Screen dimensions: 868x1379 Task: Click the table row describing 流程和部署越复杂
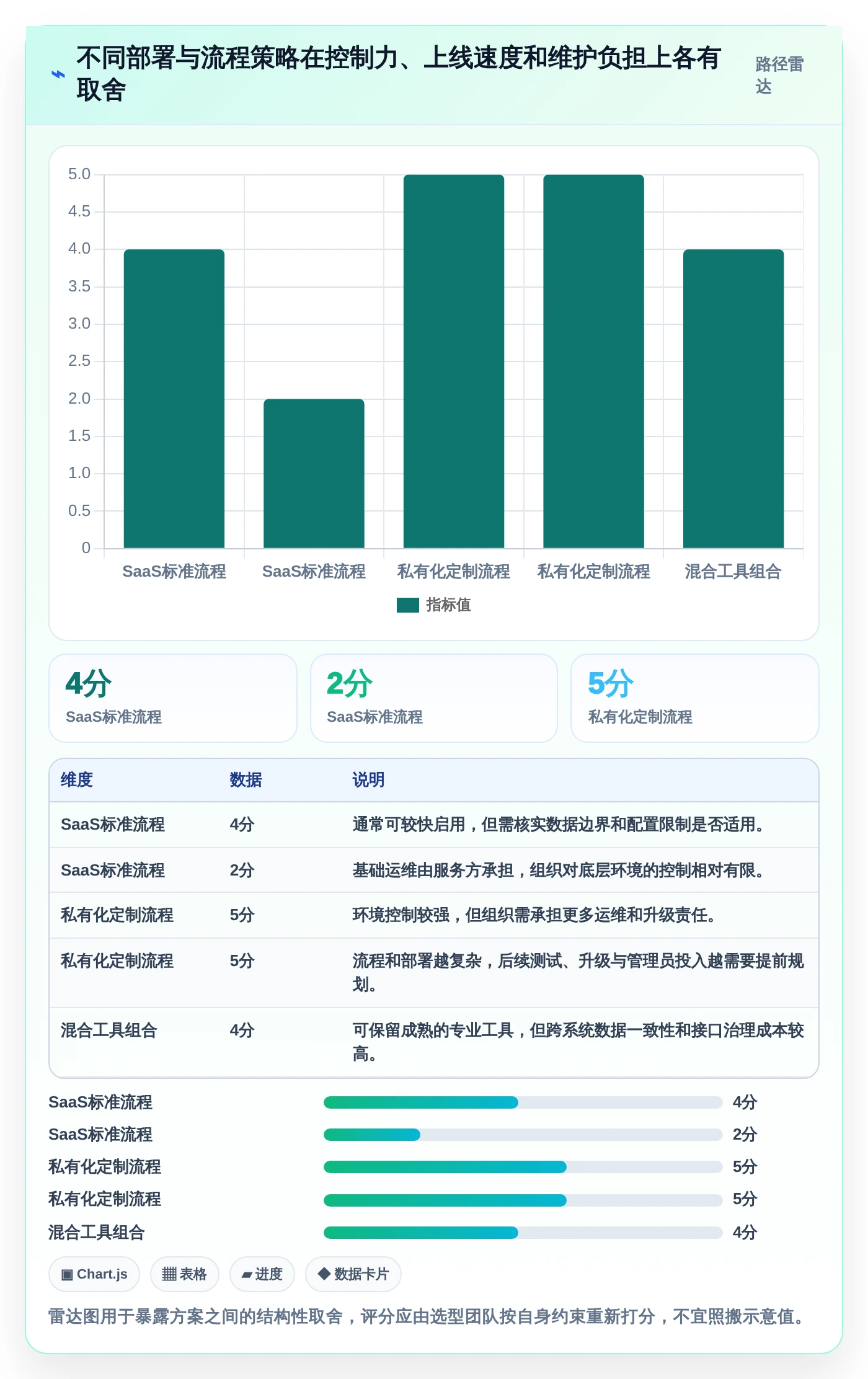point(434,973)
